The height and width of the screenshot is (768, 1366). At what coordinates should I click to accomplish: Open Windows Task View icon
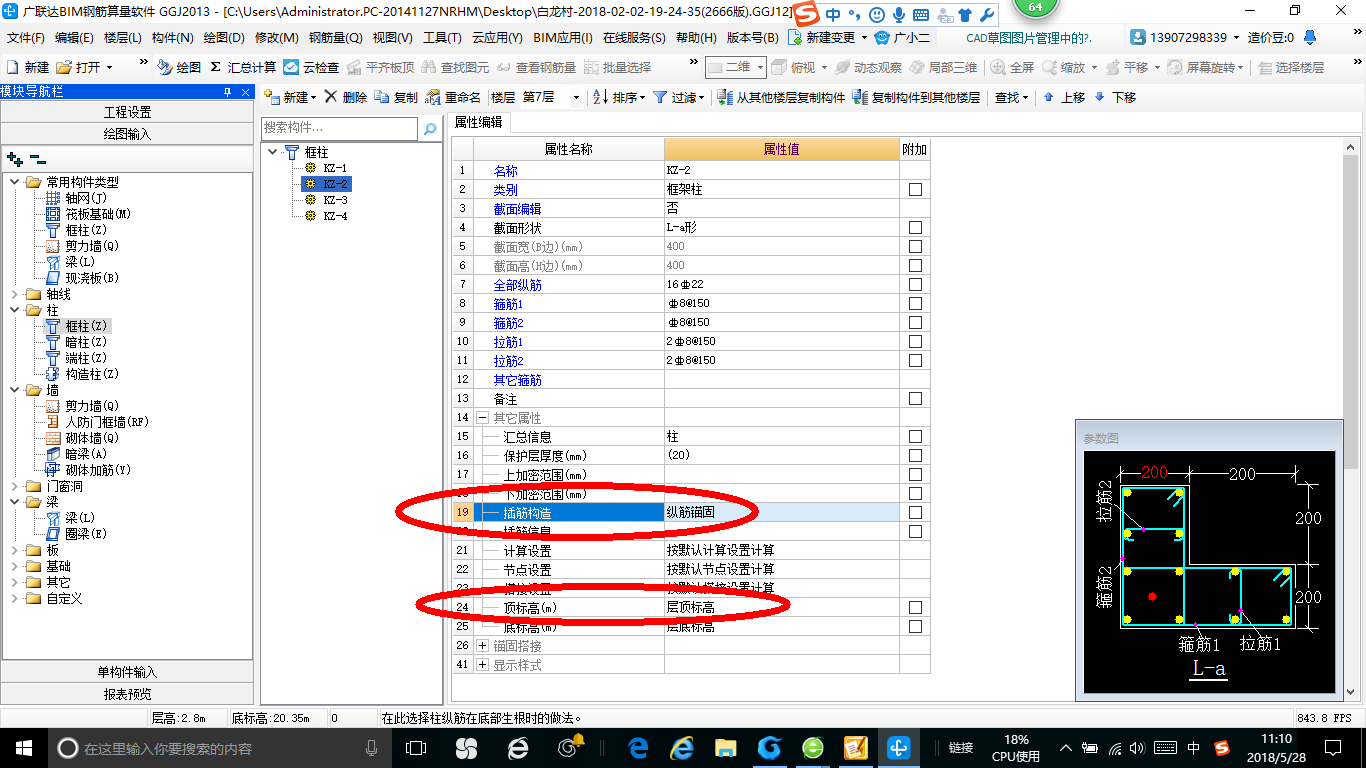[416, 748]
